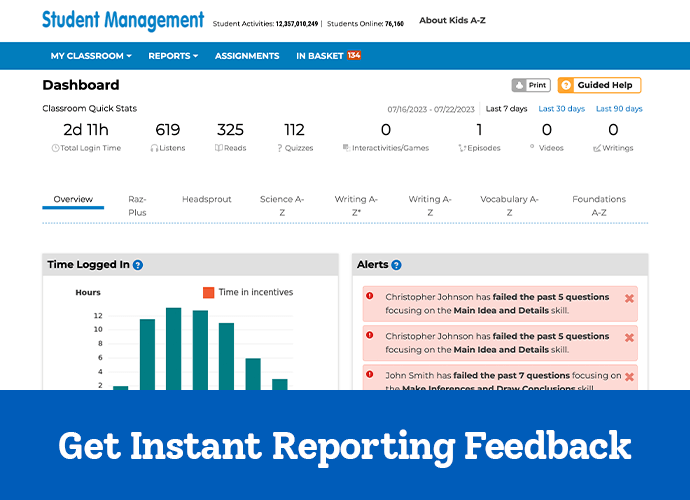Select the Overview tab
690x500 pixels.
pyautogui.click(x=73, y=199)
